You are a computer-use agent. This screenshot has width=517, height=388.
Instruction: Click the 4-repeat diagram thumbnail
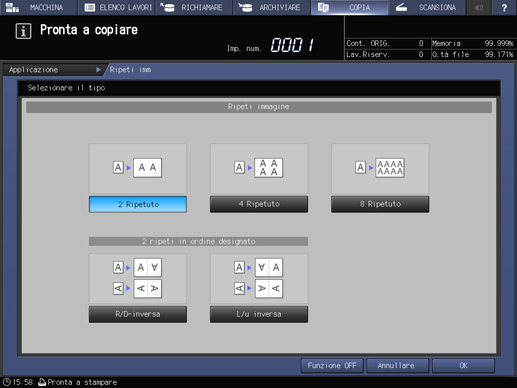tap(259, 168)
